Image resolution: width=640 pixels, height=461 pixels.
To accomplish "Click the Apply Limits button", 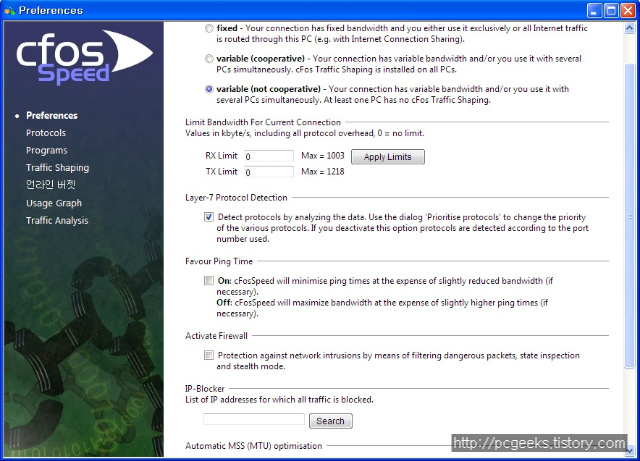I will 388,157.
